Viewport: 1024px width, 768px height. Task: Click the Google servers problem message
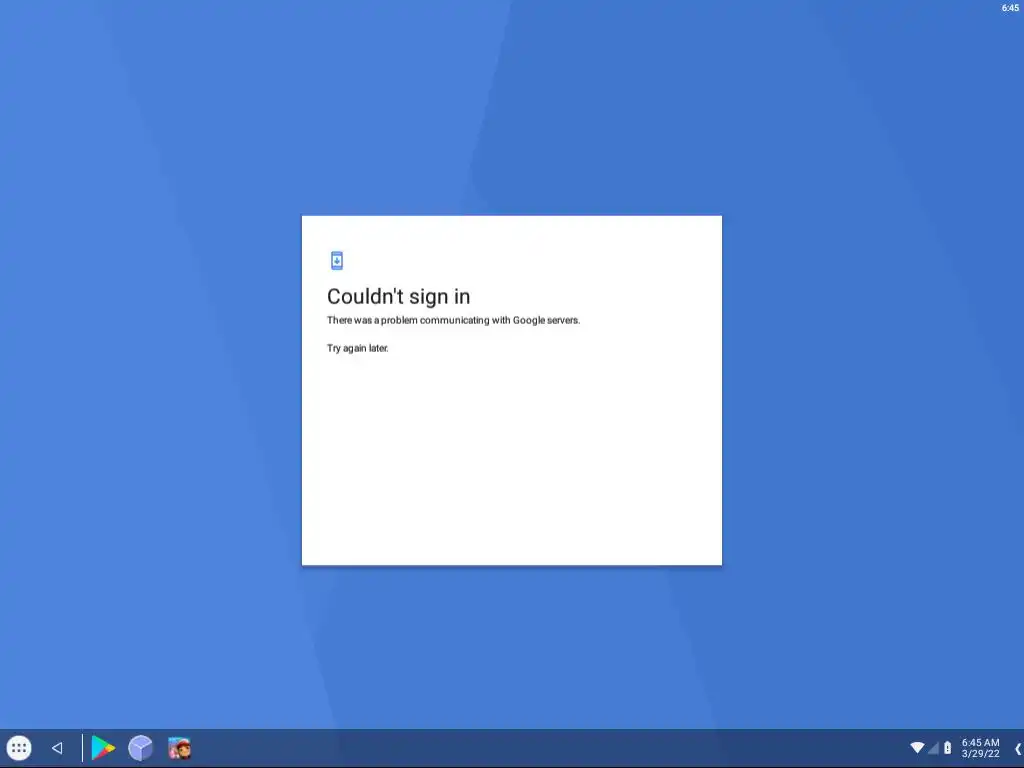click(453, 320)
